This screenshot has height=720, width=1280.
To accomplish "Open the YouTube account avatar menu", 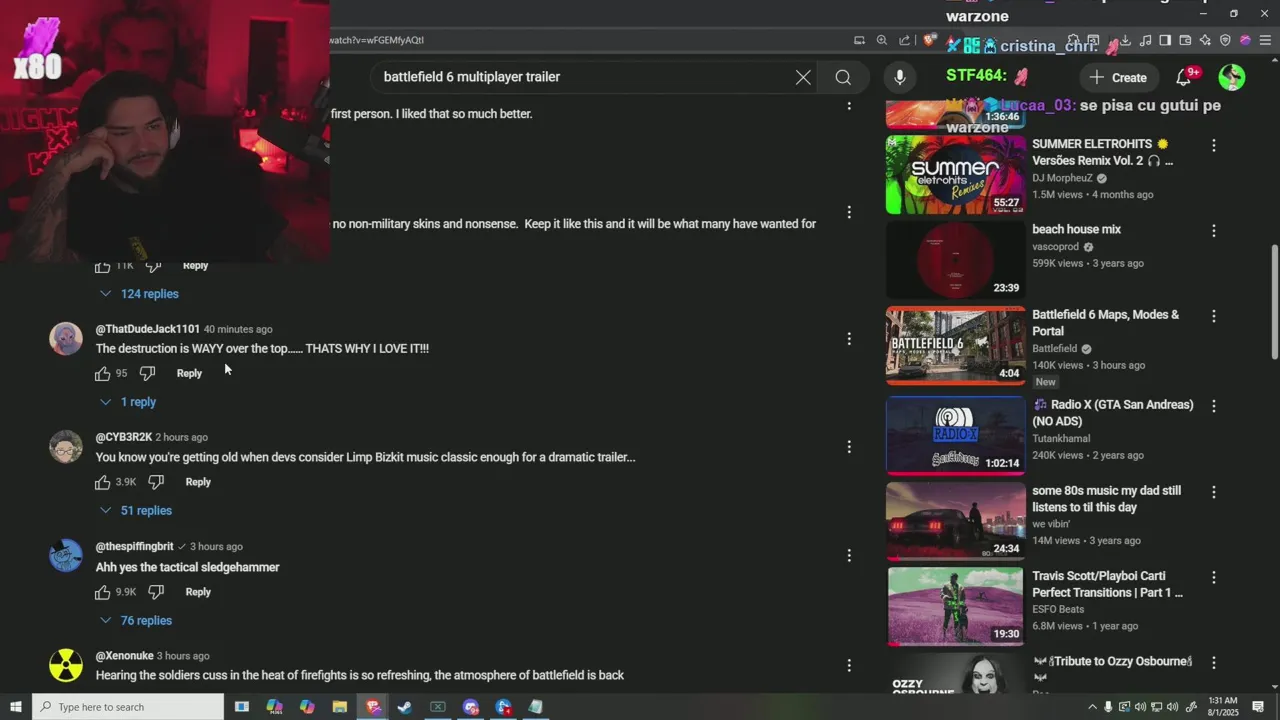I will coord(1232,77).
